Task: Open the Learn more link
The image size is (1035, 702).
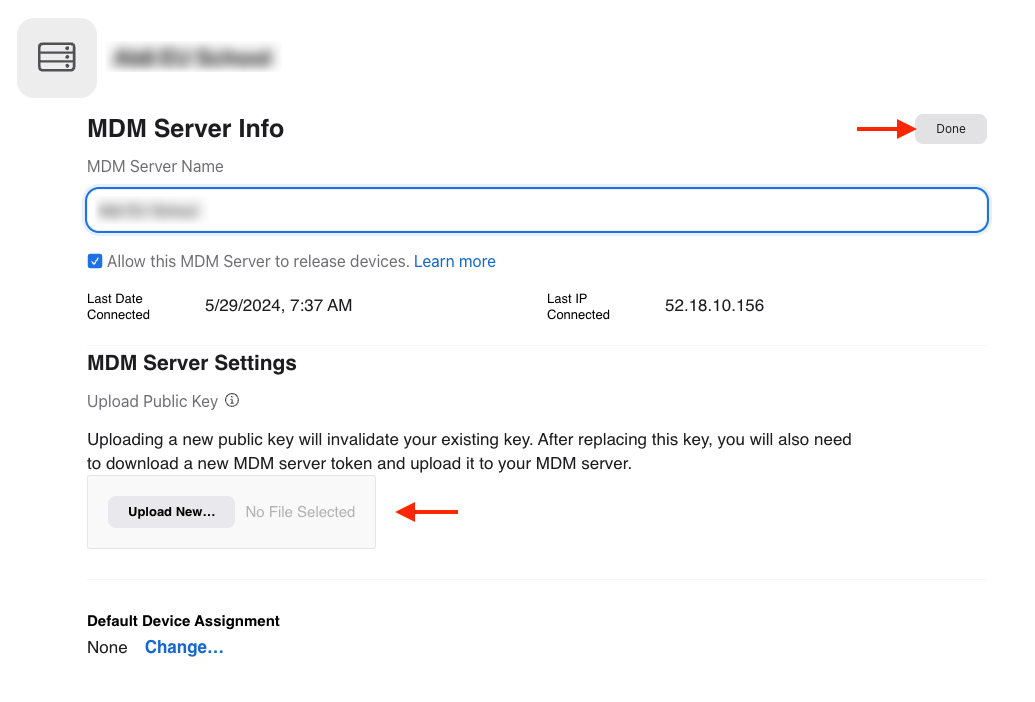Action: (x=454, y=261)
